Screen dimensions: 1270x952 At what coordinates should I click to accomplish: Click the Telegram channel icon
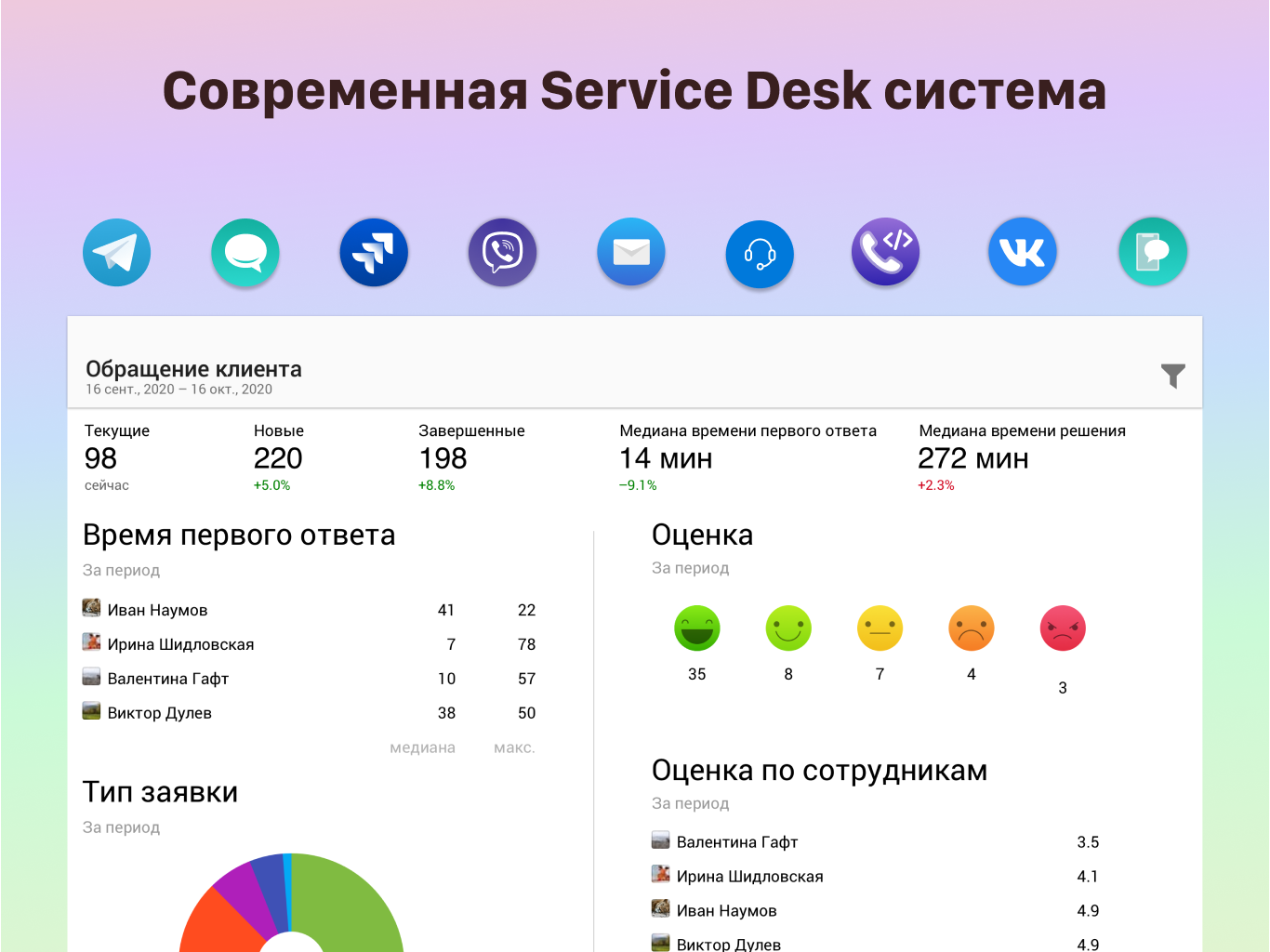(117, 253)
